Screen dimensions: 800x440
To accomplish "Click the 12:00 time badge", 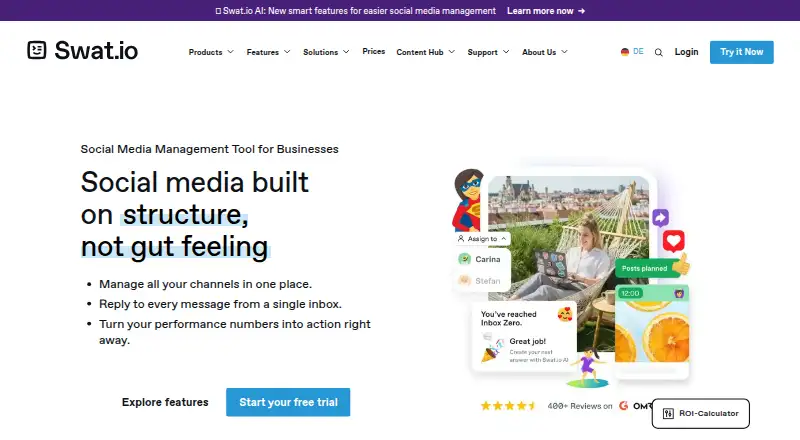I will (x=630, y=293).
